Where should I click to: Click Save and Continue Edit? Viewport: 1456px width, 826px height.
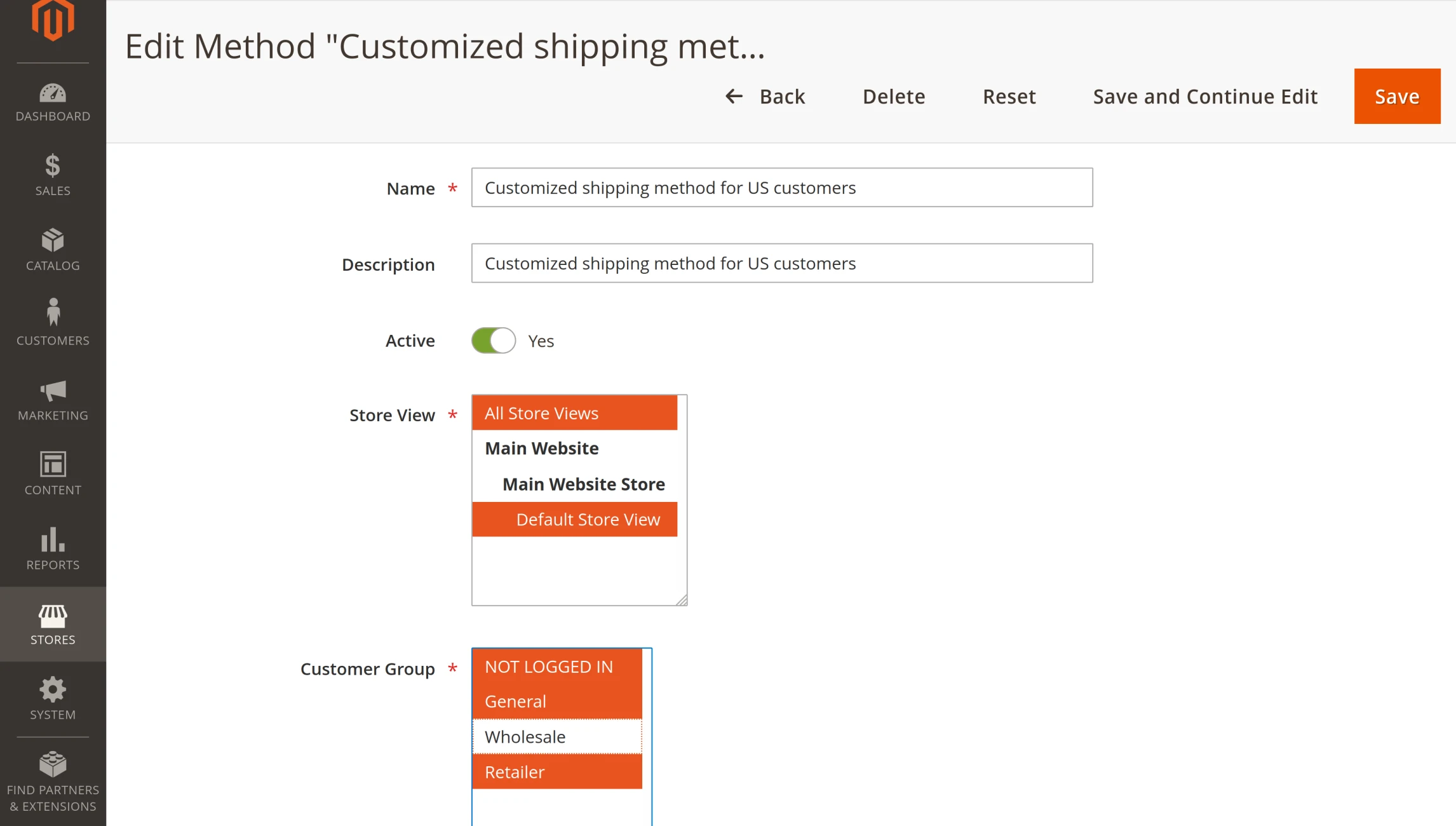[1205, 97]
